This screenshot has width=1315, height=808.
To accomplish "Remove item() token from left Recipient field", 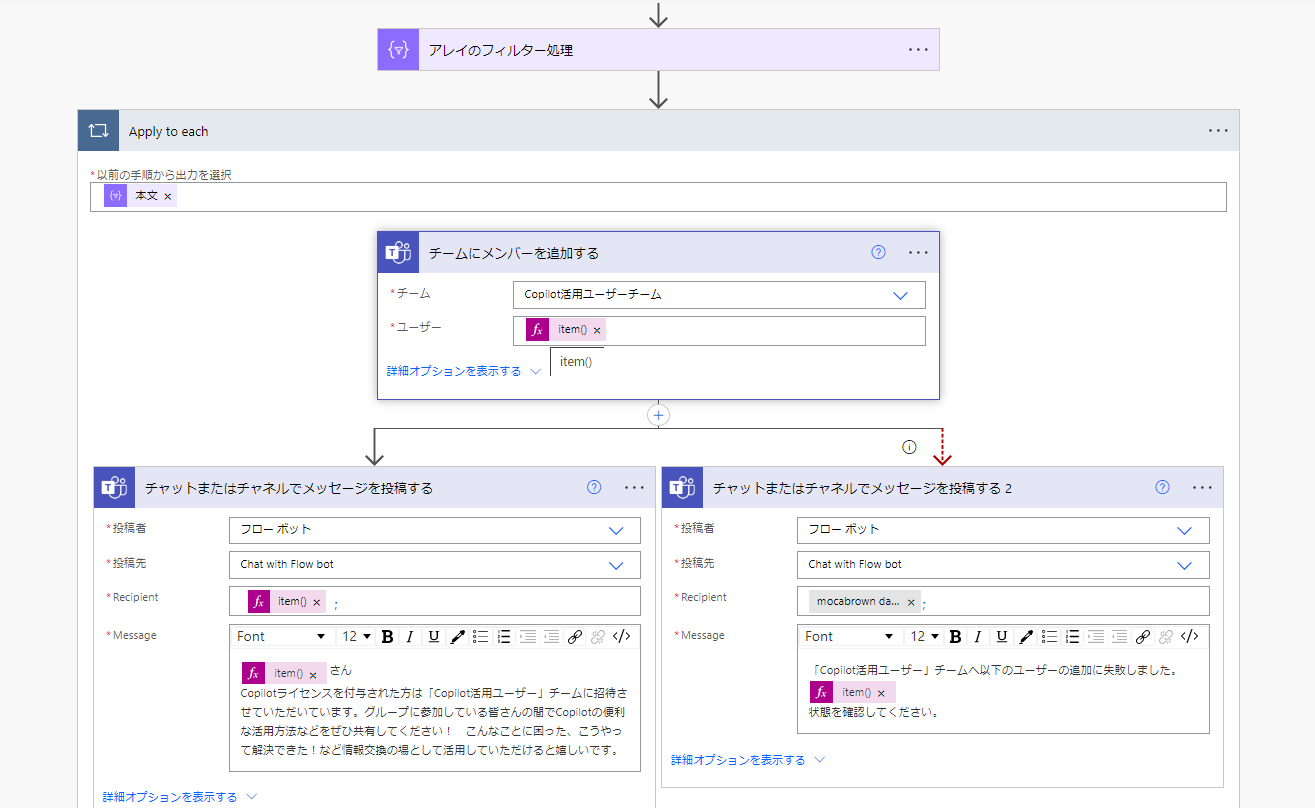I will [x=317, y=602].
